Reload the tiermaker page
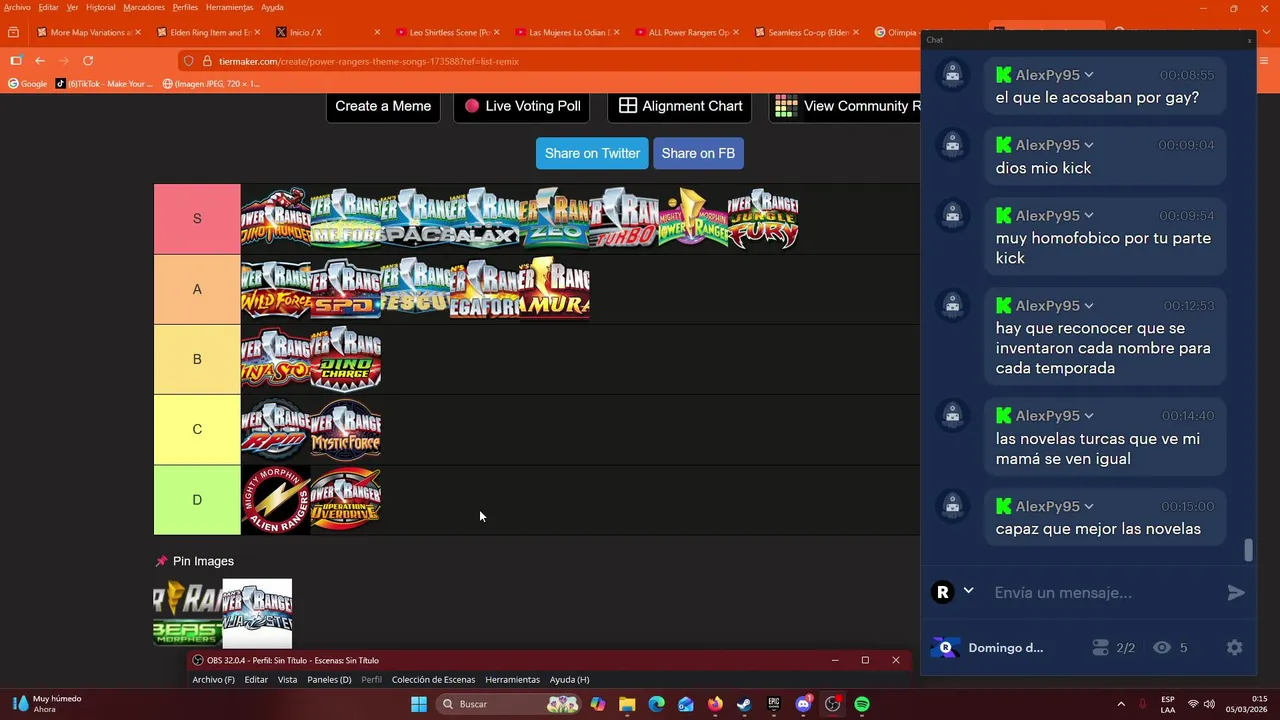 click(x=88, y=61)
